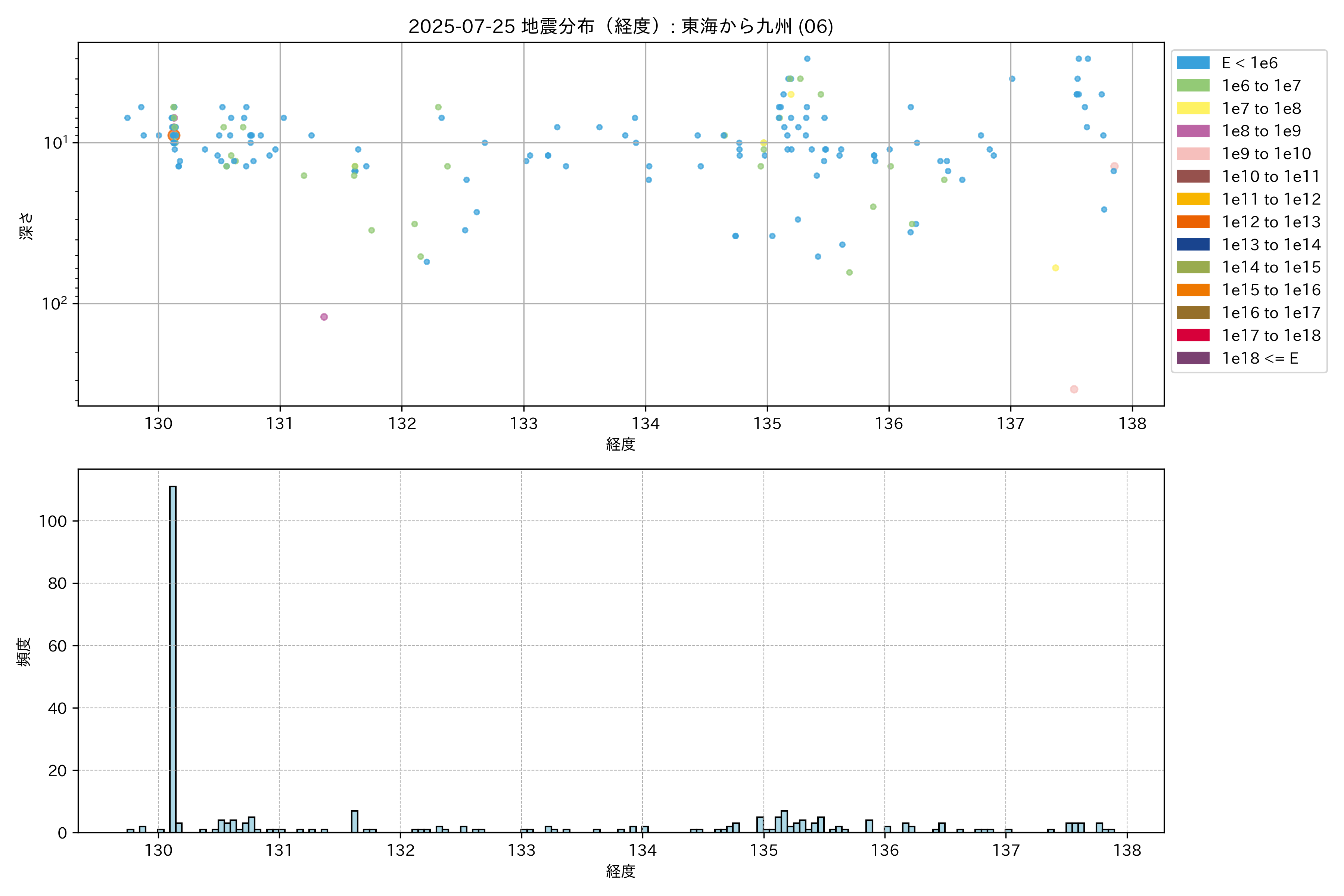The width and height of the screenshot is (1344, 896).
Task: Click the purple 1e18 <= E swatch
Action: [1192, 358]
